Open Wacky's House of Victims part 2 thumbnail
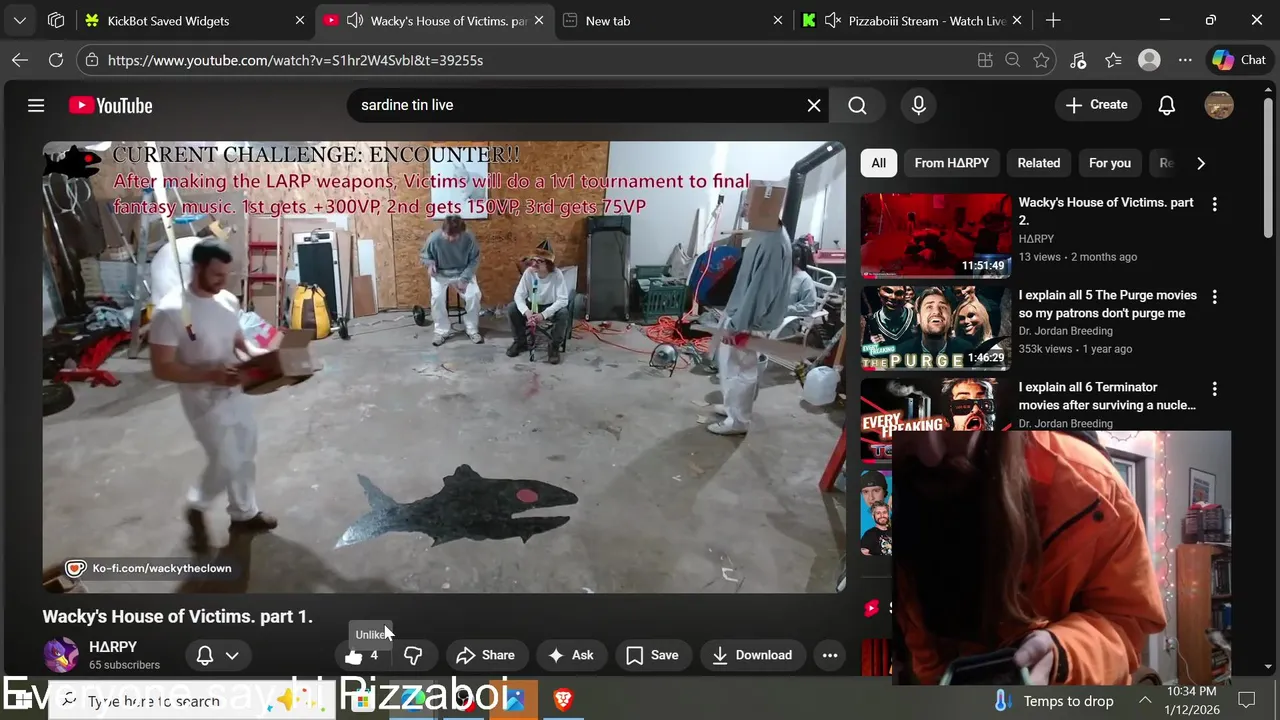The image size is (1280, 720). pos(936,236)
